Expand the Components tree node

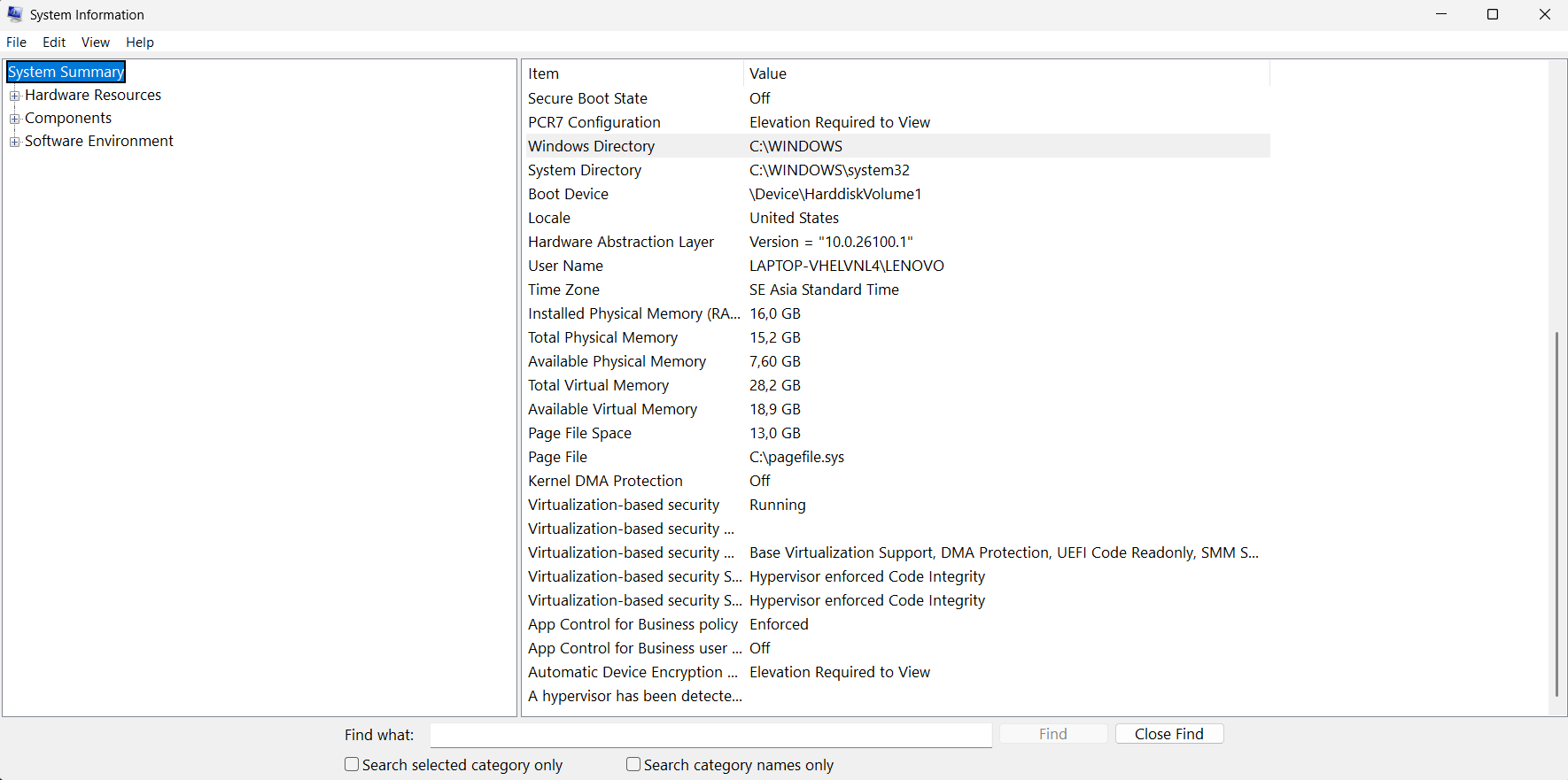pos(14,119)
